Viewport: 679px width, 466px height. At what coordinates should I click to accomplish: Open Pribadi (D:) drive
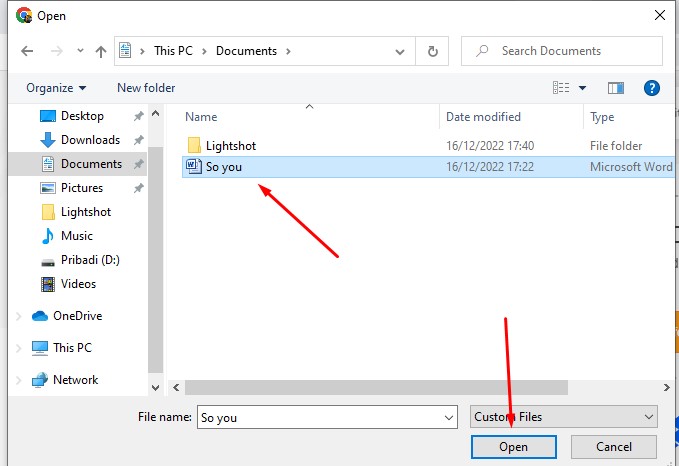click(90, 260)
